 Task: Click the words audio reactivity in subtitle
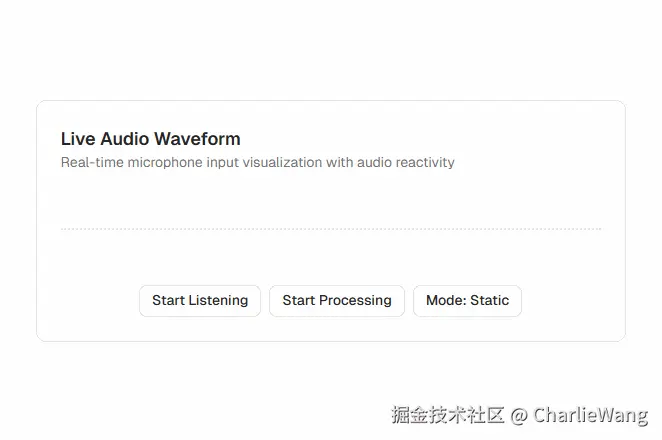point(406,162)
